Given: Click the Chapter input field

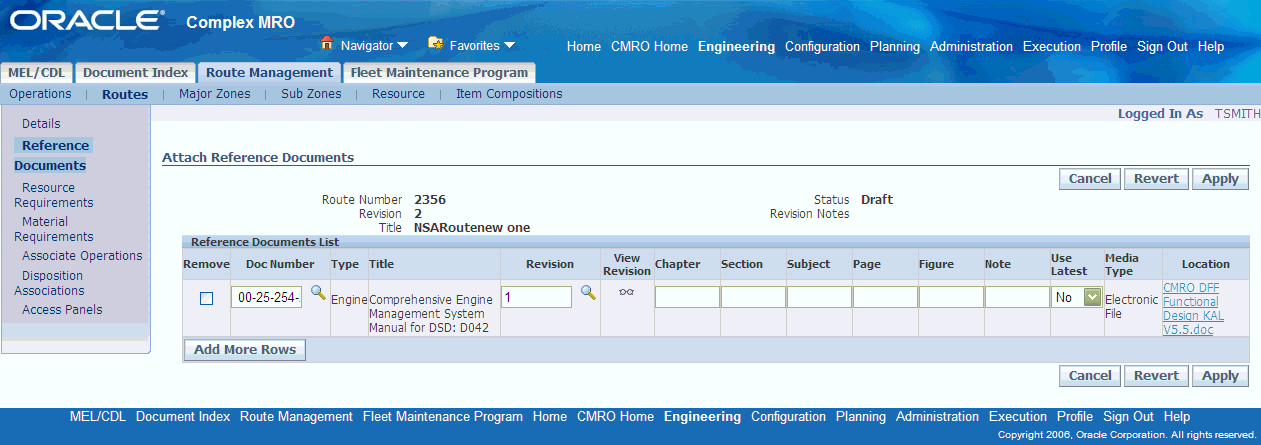Looking at the screenshot, I should coord(686,297).
